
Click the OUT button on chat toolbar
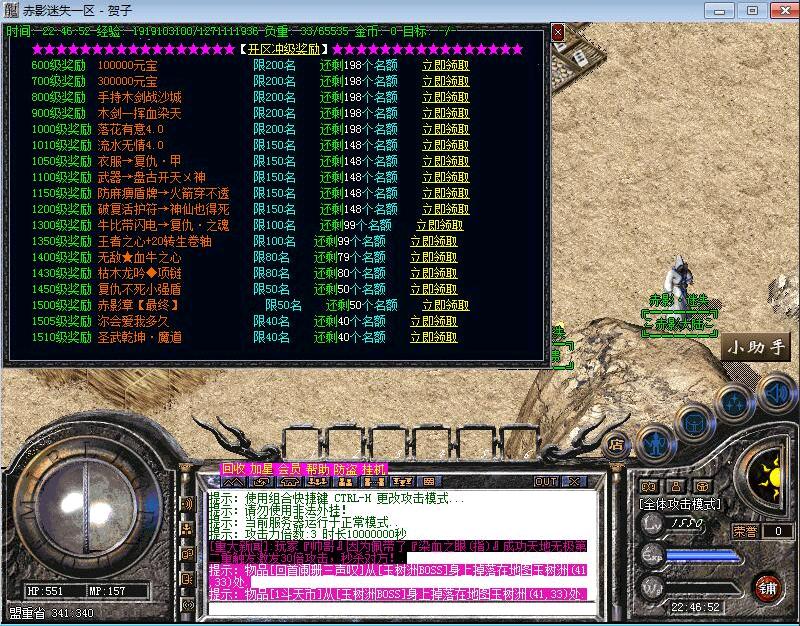point(546,482)
